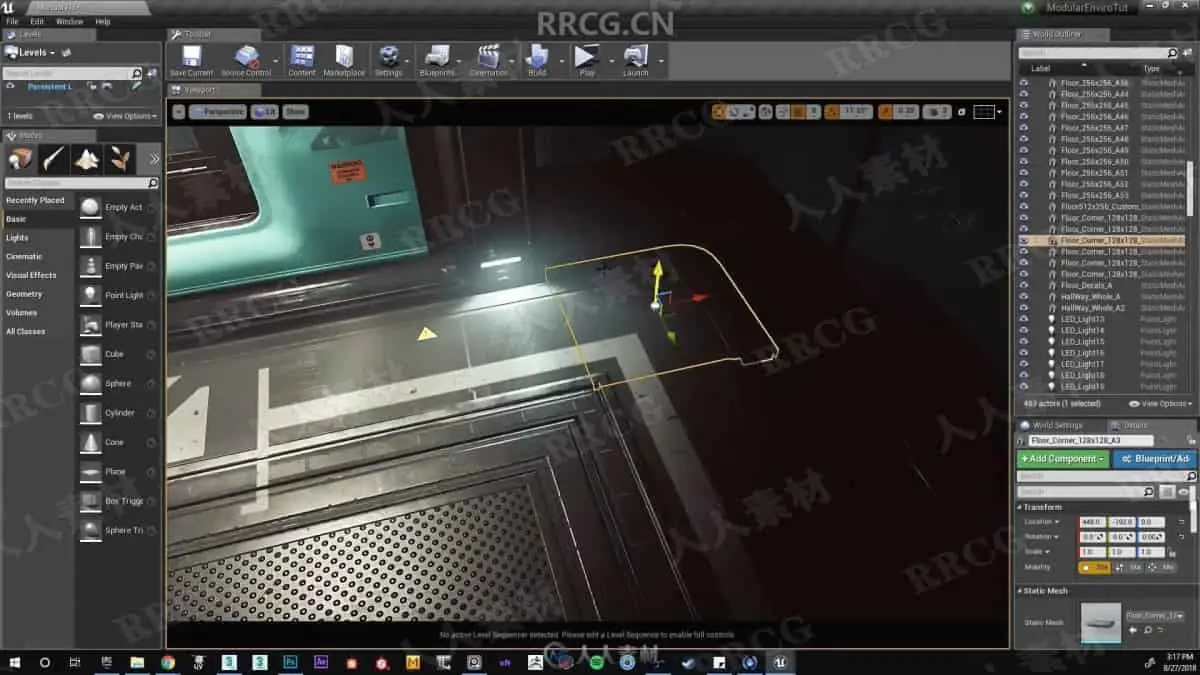Set Mobility to Static

pyautogui.click(x=1095, y=567)
